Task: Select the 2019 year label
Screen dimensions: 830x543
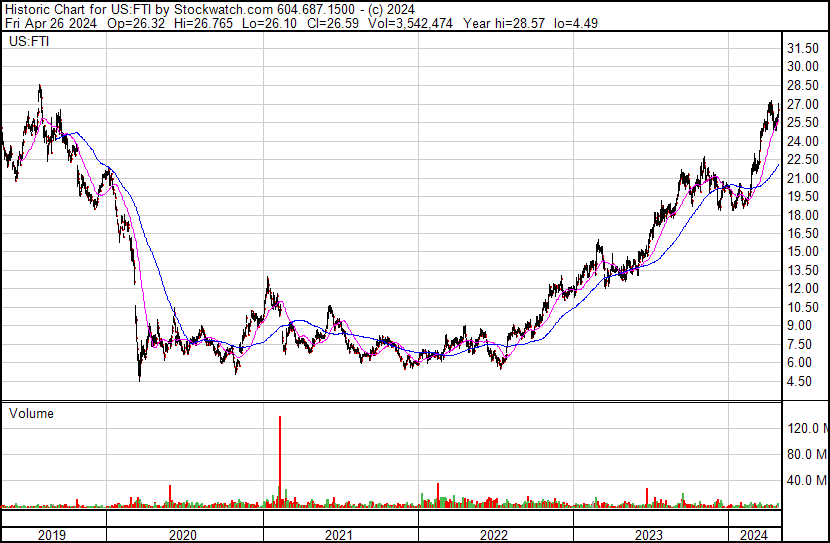Action: 52,535
